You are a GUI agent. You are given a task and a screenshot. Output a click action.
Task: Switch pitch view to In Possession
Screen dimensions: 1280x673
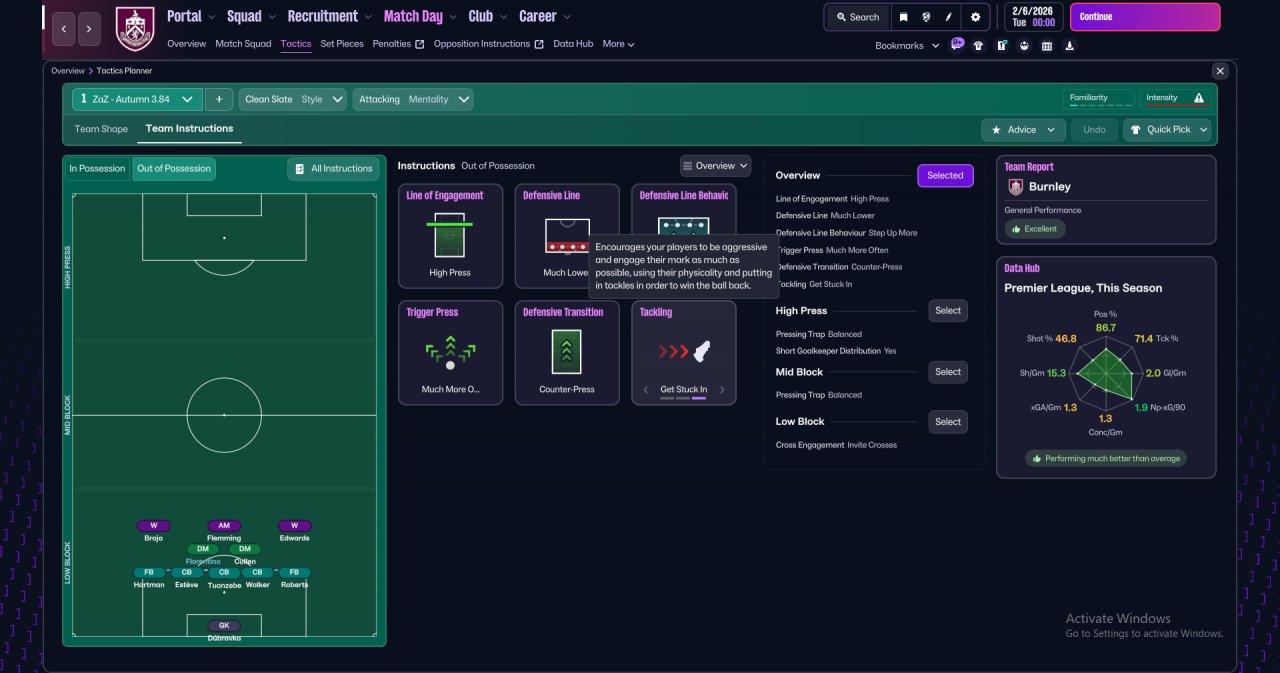97,168
